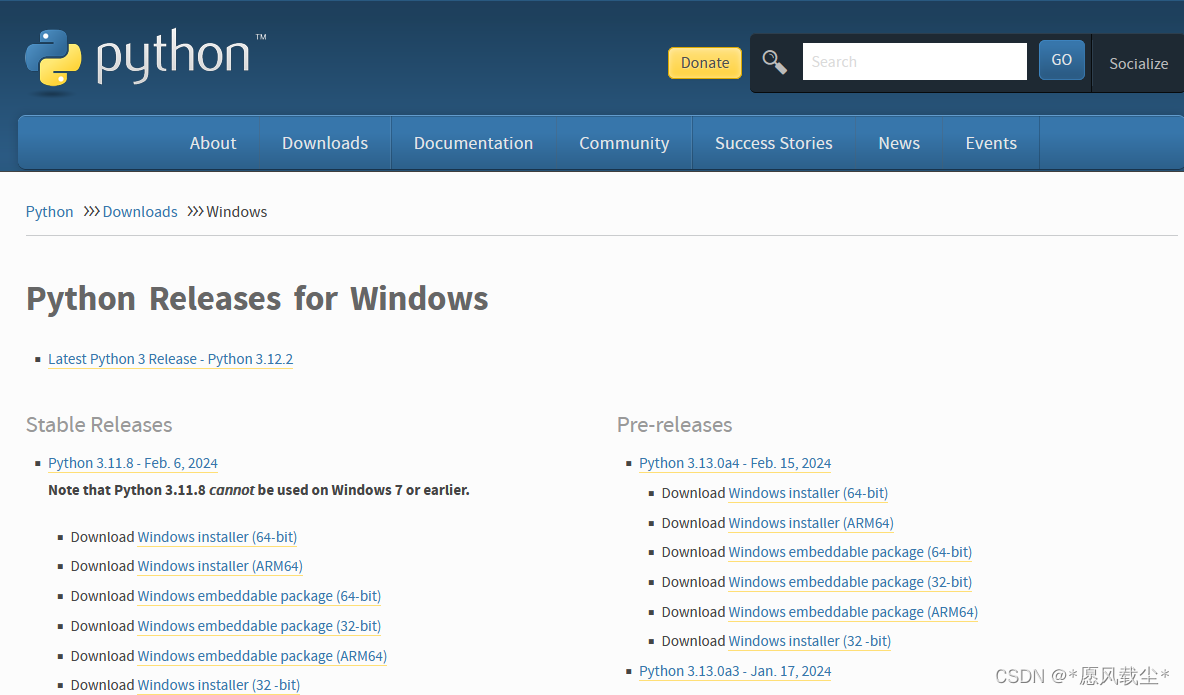Open the Success Stories menu item

click(x=774, y=143)
